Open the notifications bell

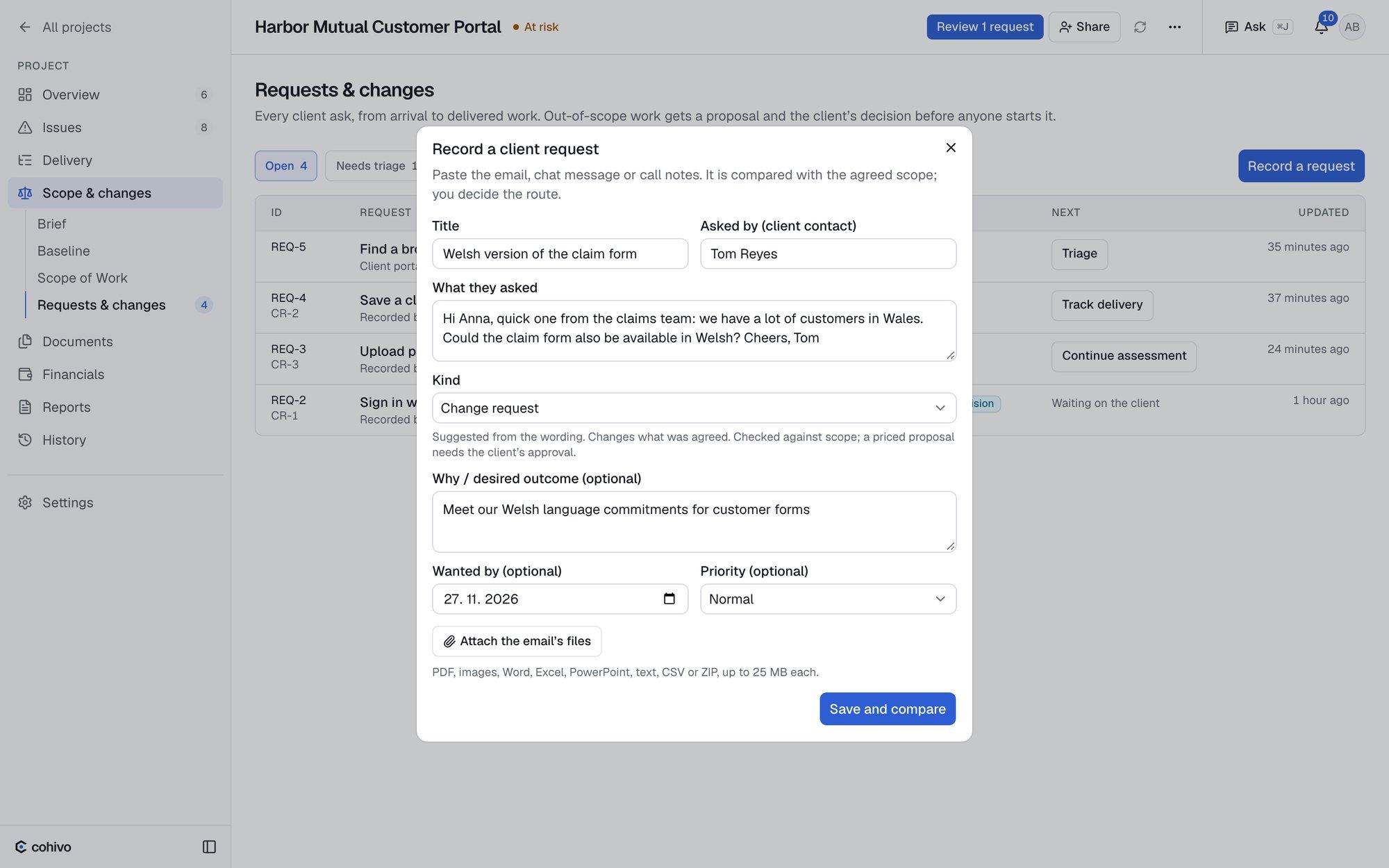pos(1321,27)
